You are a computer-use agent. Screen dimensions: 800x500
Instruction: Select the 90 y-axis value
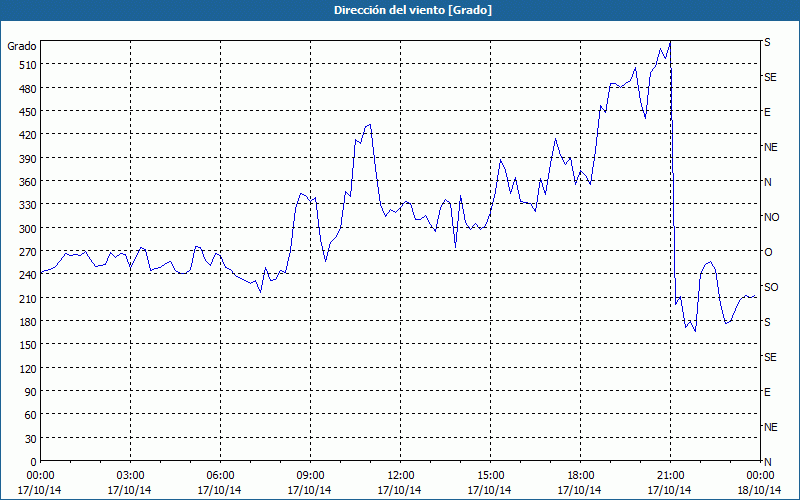click(31, 392)
